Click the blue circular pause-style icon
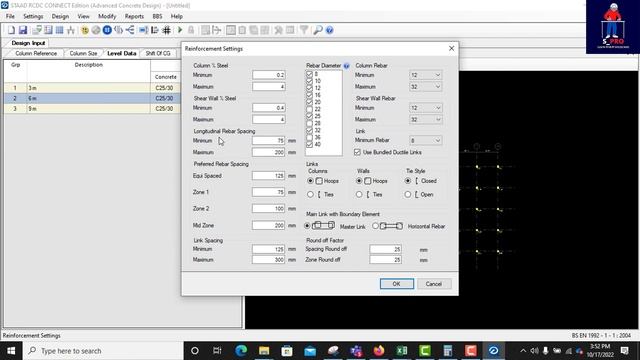 [107, 30]
